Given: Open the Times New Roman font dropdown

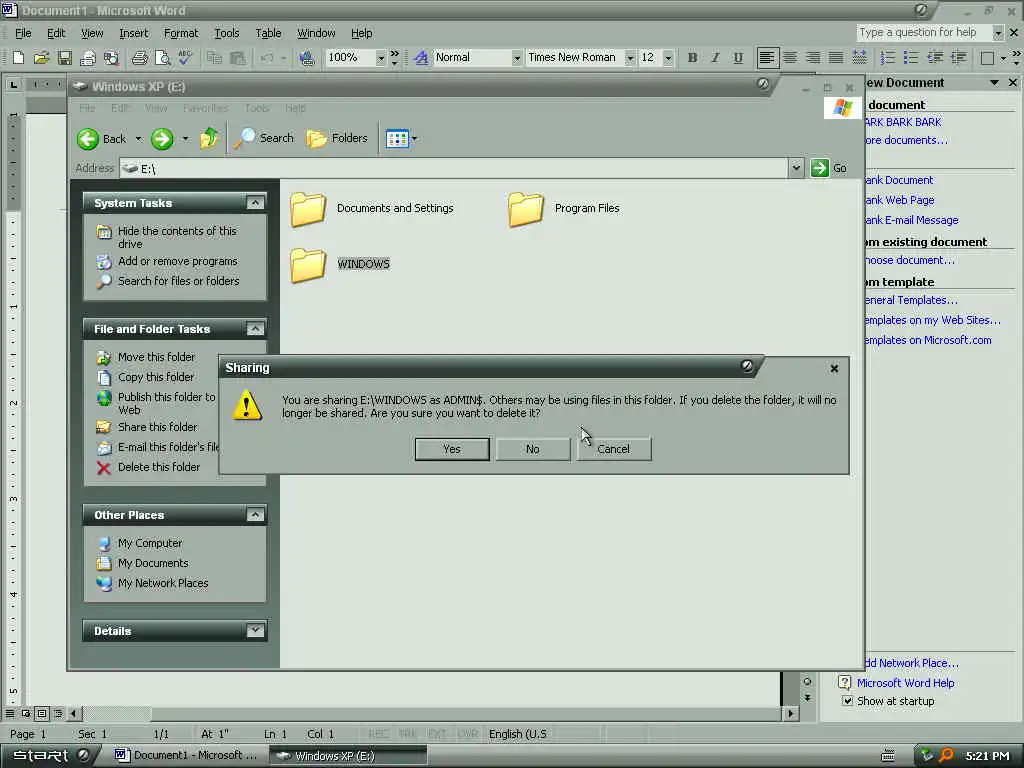Looking at the screenshot, I should point(630,58).
